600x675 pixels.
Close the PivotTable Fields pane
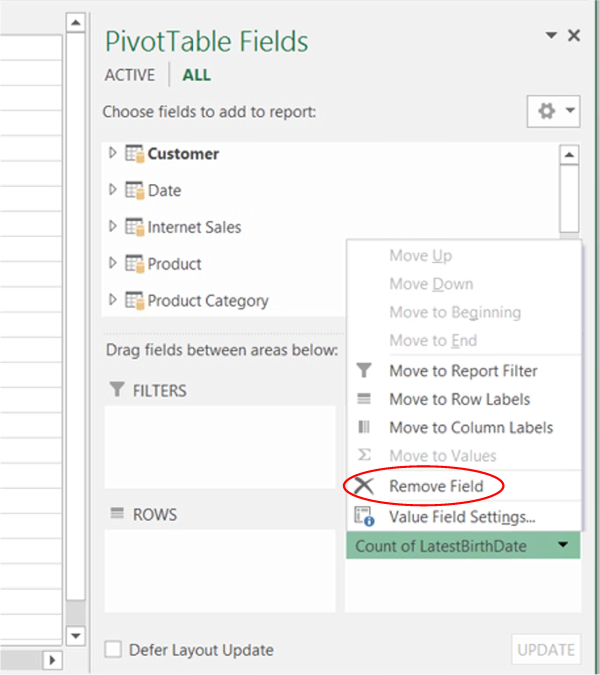(573, 36)
